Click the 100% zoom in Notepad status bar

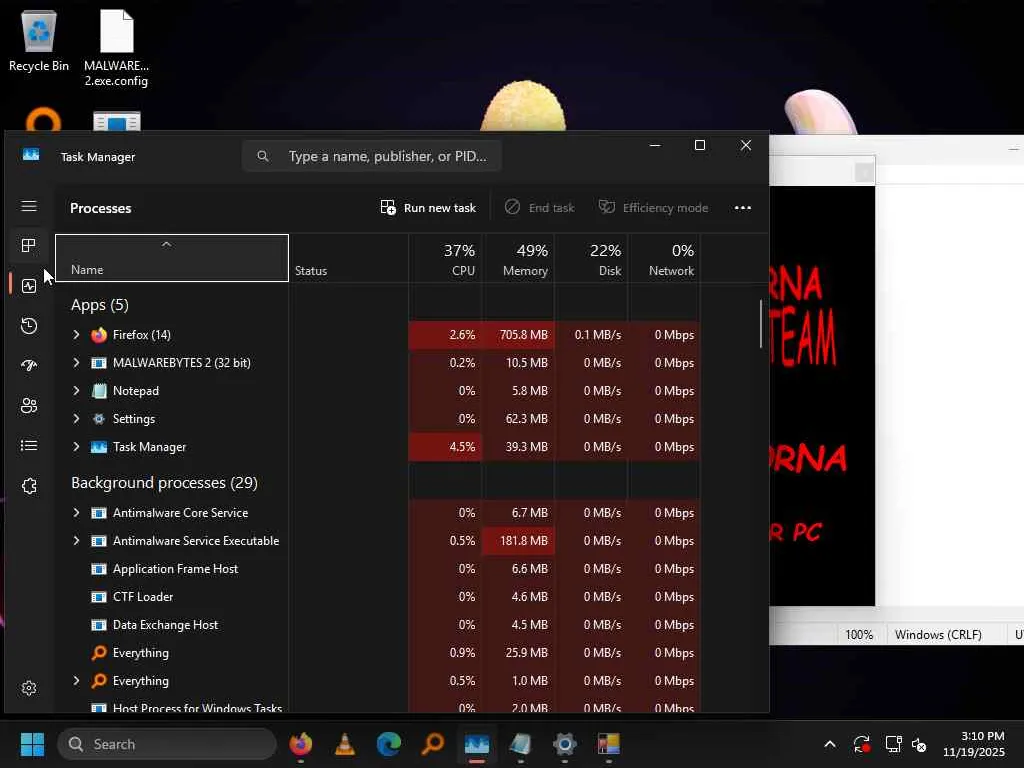[x=859, y=635]
